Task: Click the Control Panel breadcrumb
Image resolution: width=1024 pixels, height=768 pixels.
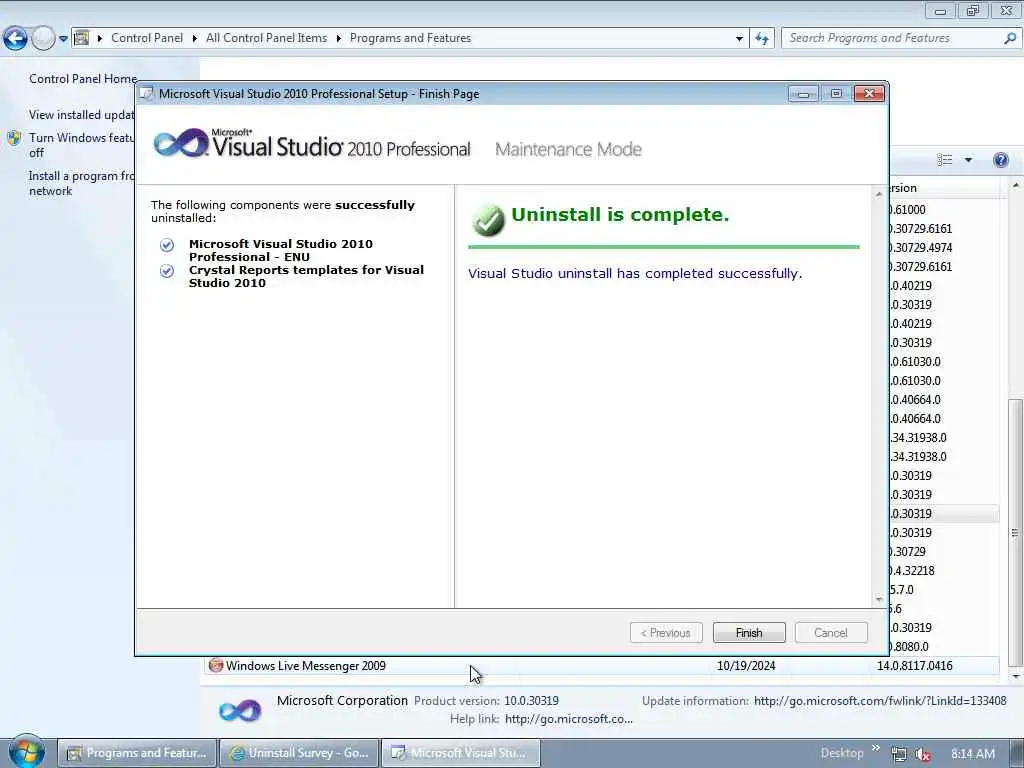Action: click(147, 38)
